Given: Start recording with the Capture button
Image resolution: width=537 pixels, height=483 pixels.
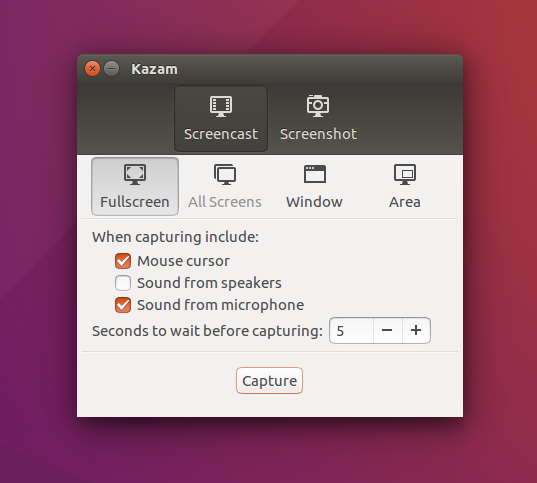Looking at the screenshot, I should point(270,381).
